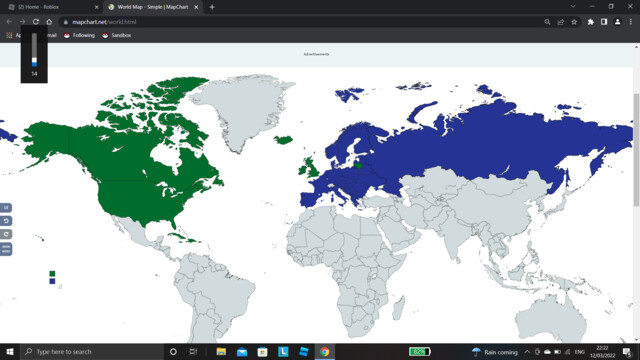Expand the tab search chevron
The image size is (640, 360).
pos(573,7)
